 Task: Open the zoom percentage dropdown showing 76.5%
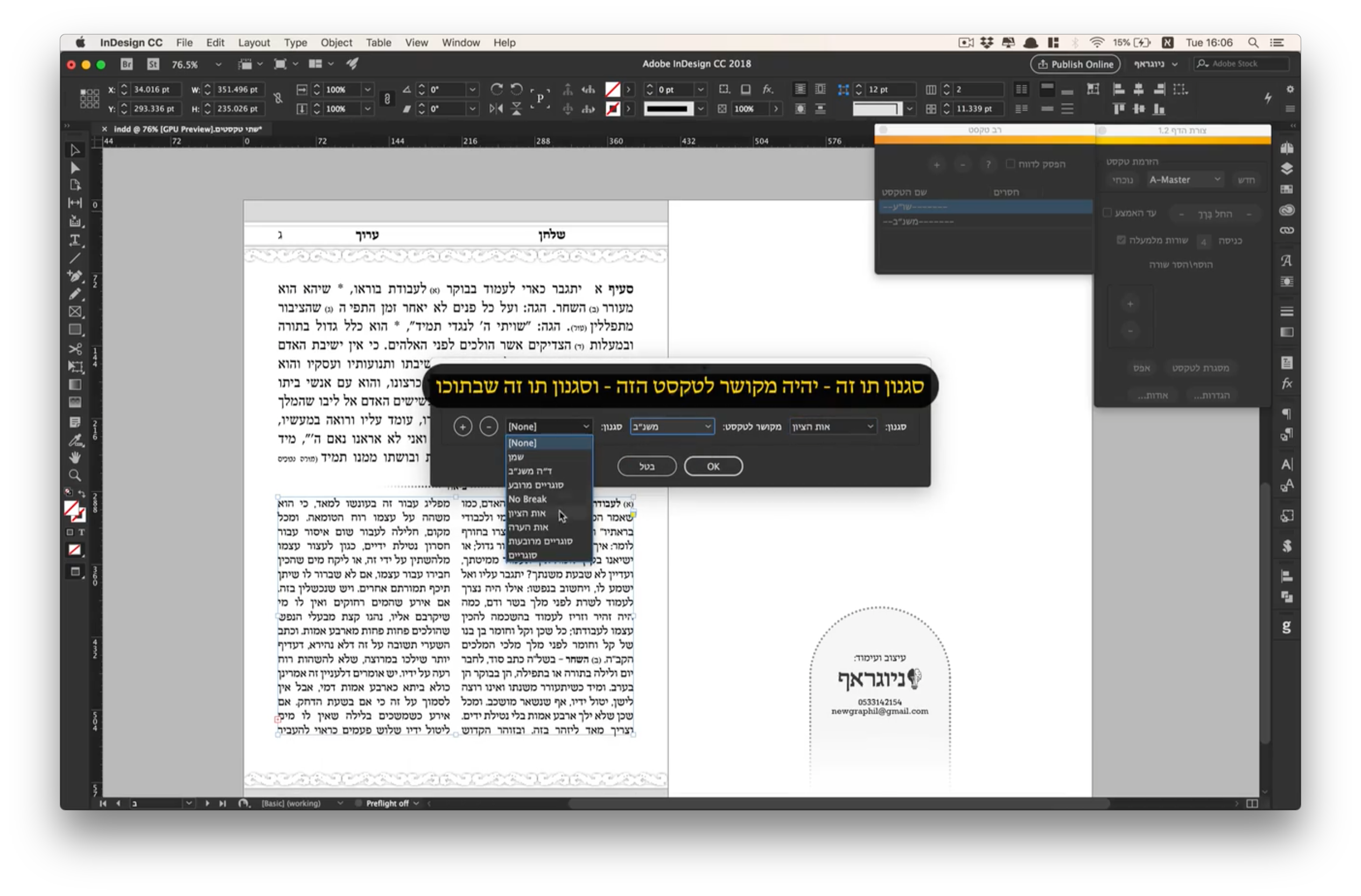coord(219,64)
